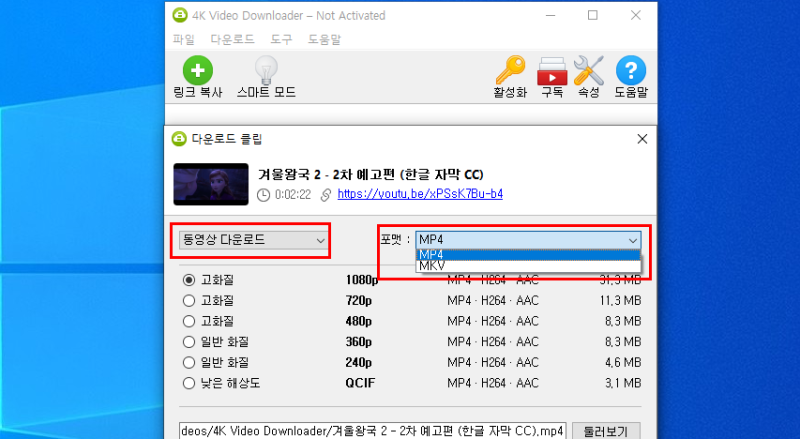Image resolution: width=800 pixels, height=439 pixels.
Task: Click the Download Clip dialog logo icon
Action: (x=179, y=139)
